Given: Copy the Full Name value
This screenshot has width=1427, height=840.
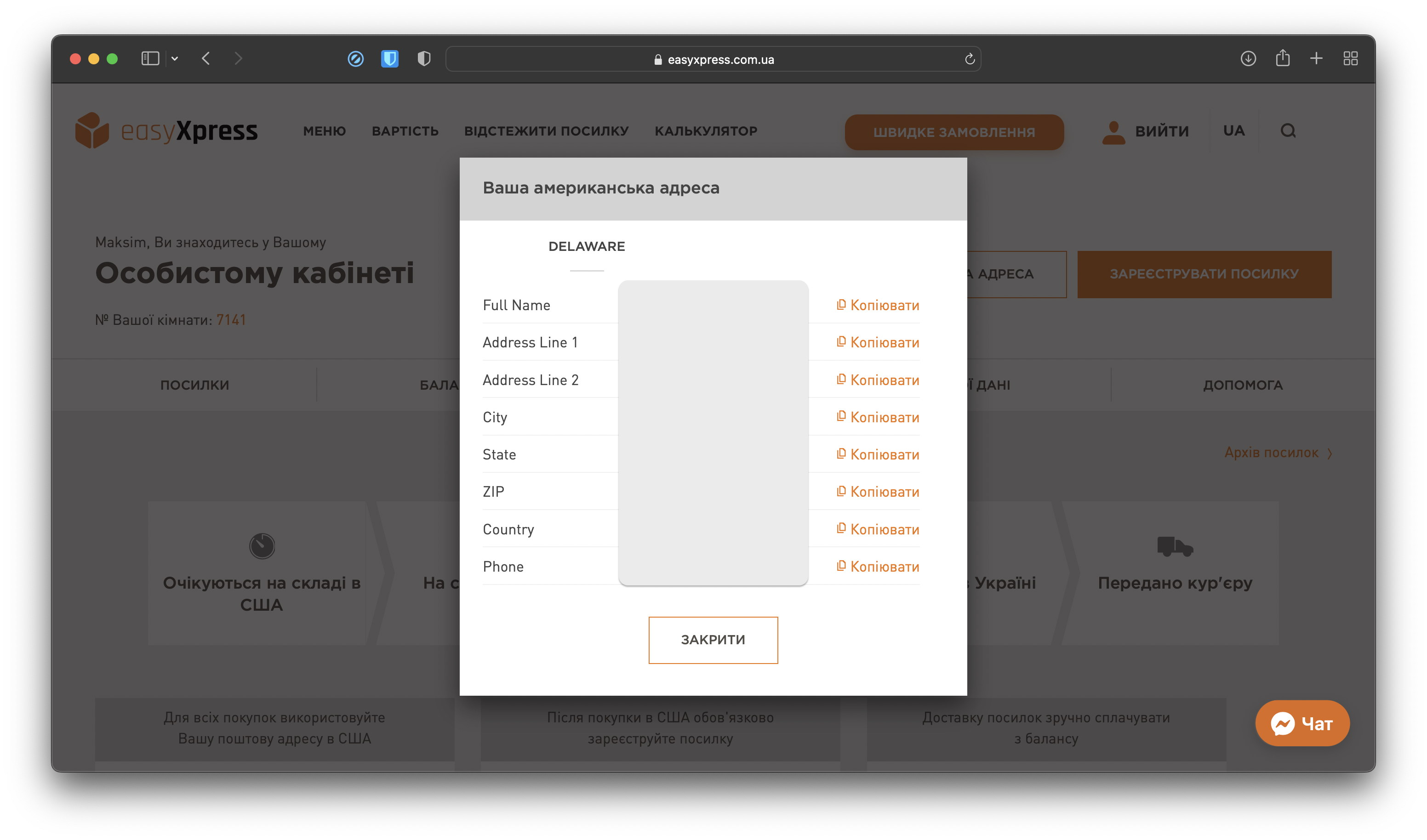Looking at the screenshot, I should pyautogui.click(x=878, y=305).
